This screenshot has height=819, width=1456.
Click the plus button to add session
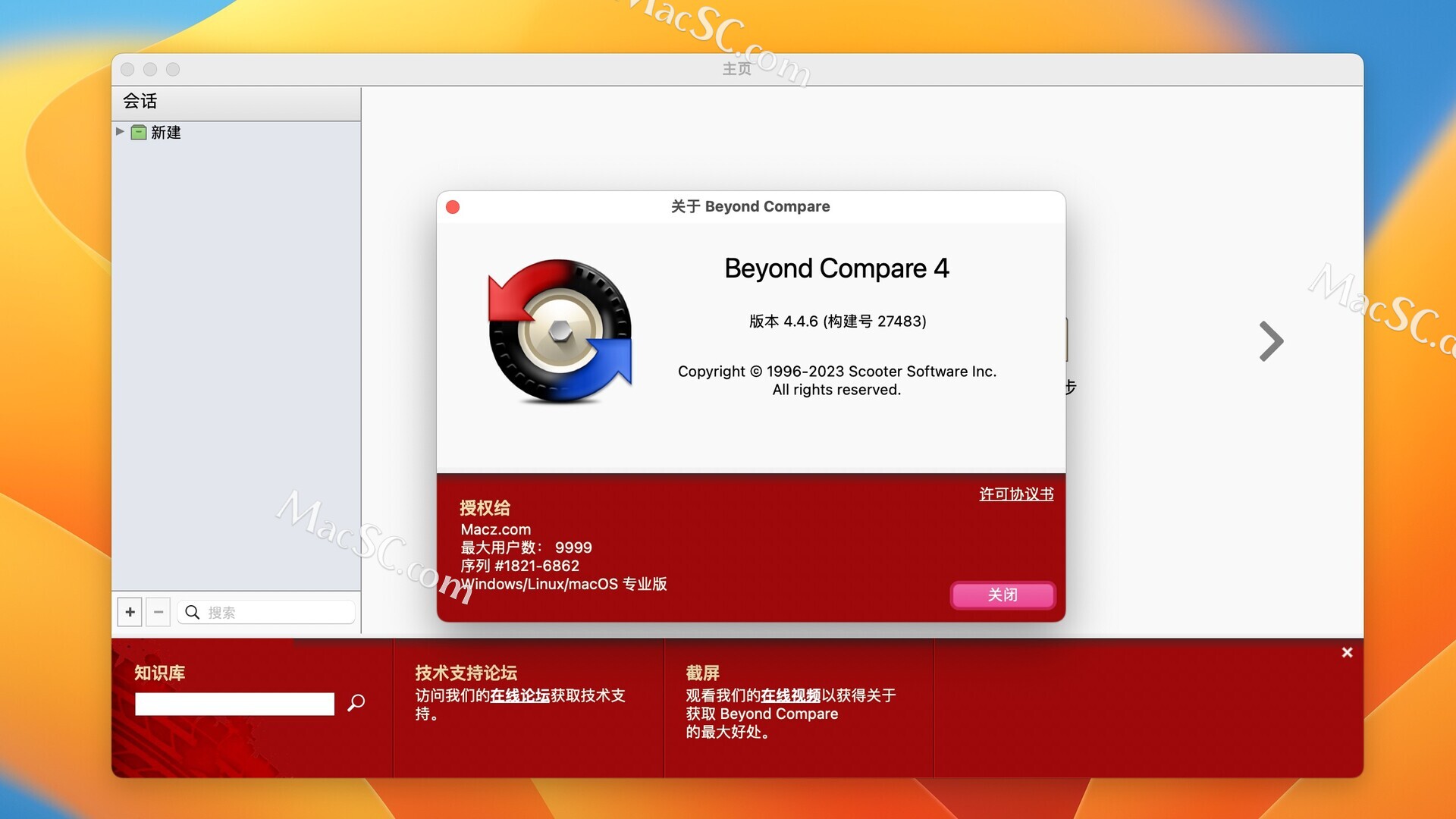tap(130, 612)
